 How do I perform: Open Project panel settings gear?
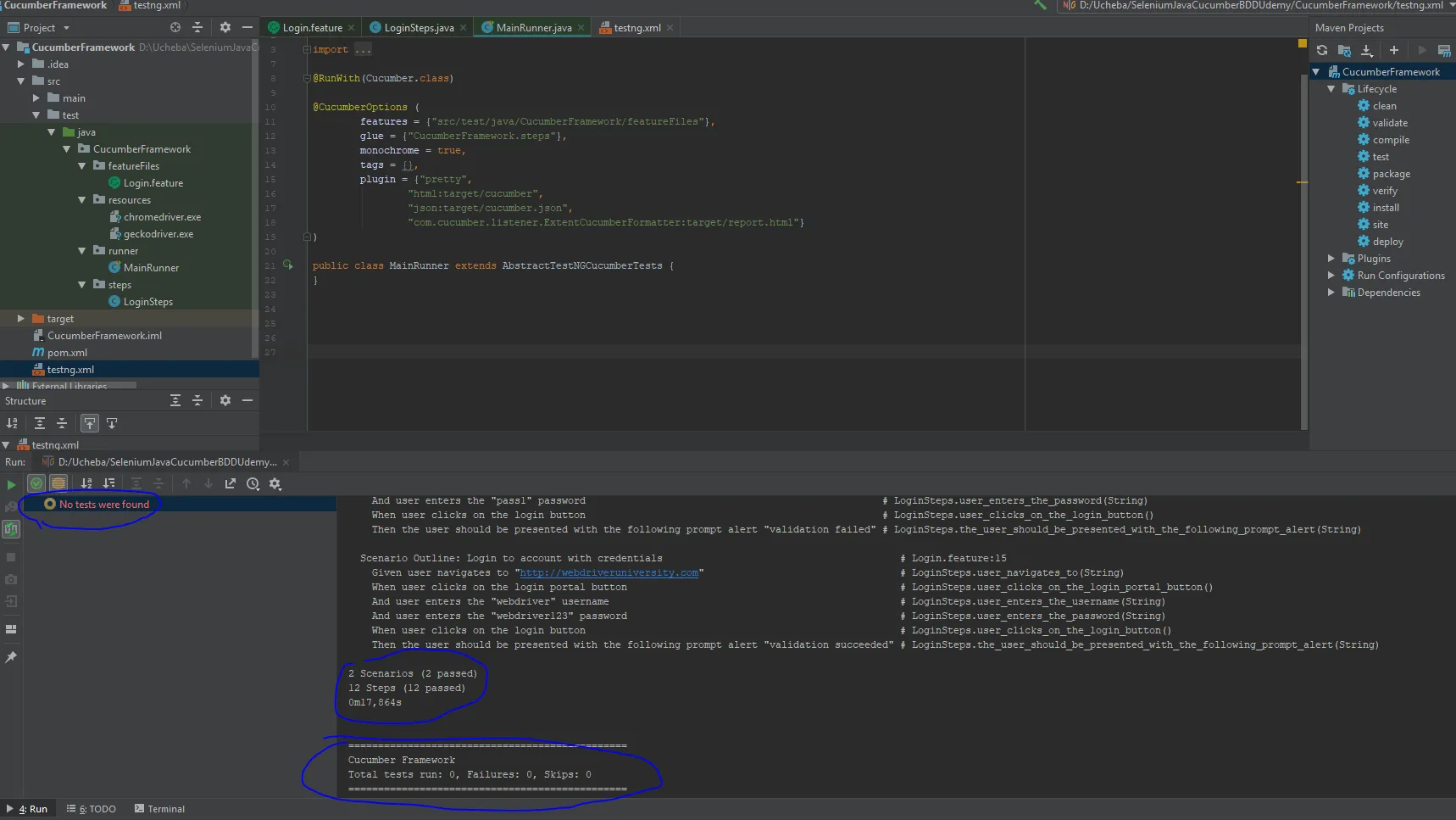coord(225,27)
